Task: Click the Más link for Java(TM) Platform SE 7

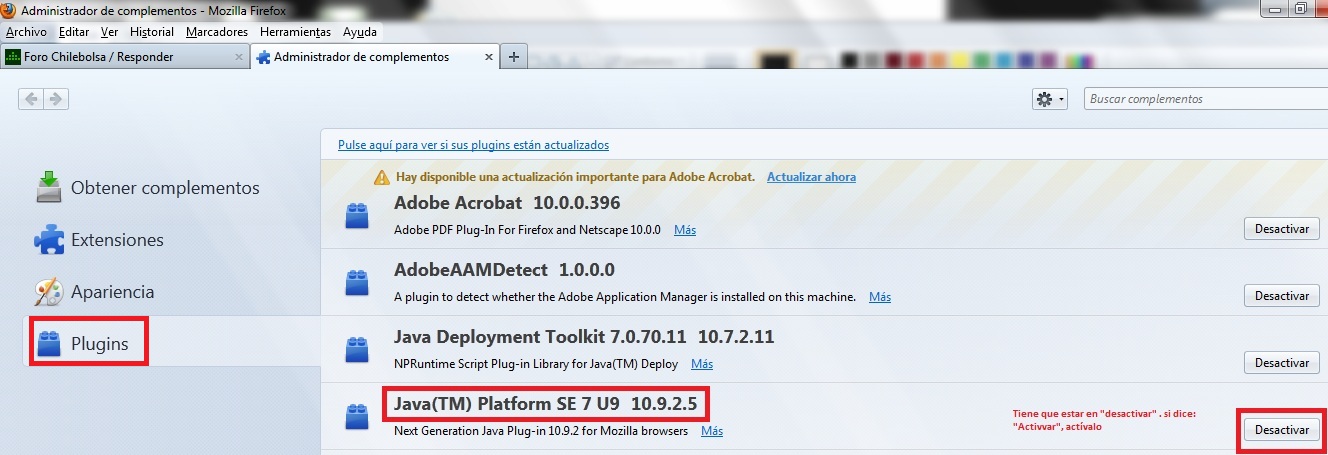Action: 712,431
